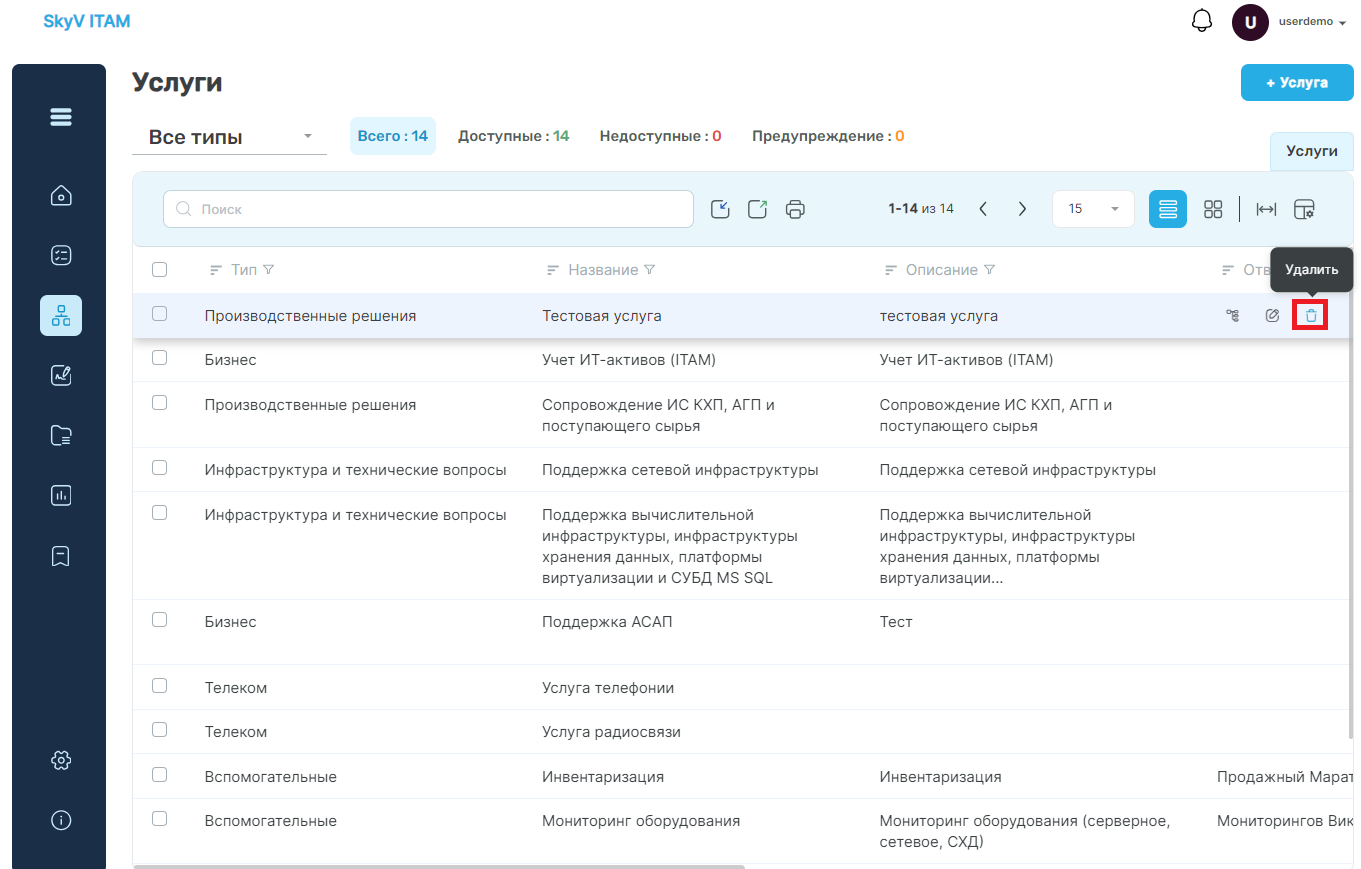Open the bar chart reports sidebar icon
The height and width of the screenshot is (869, 1361).
click(61, 495)
